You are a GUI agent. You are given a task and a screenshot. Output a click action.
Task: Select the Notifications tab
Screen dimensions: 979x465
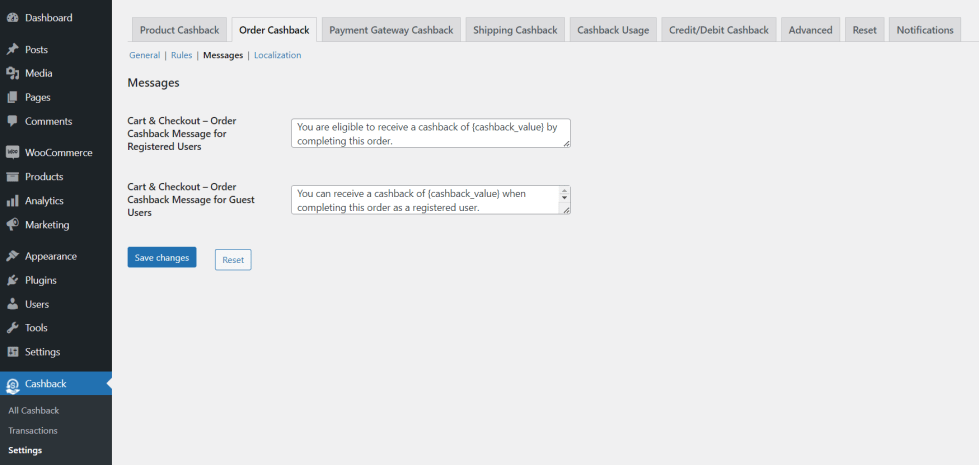(924, 30)
